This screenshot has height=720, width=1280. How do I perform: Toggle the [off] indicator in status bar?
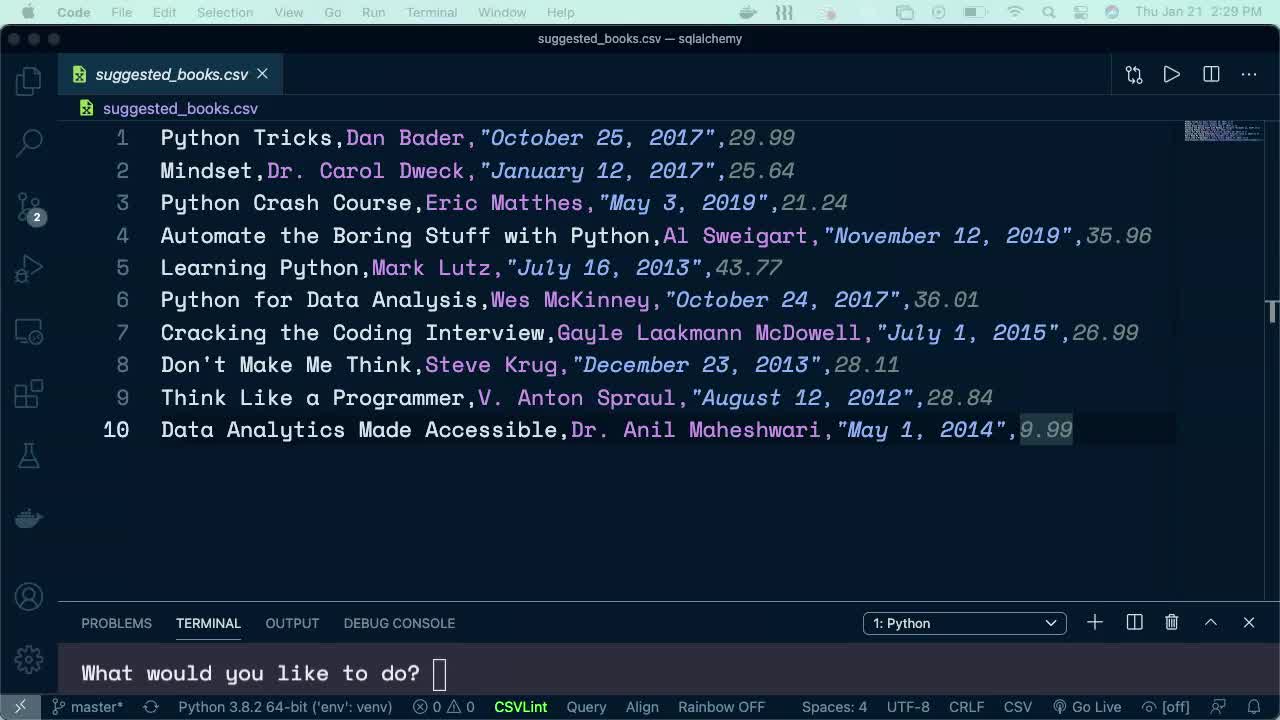1166,707
